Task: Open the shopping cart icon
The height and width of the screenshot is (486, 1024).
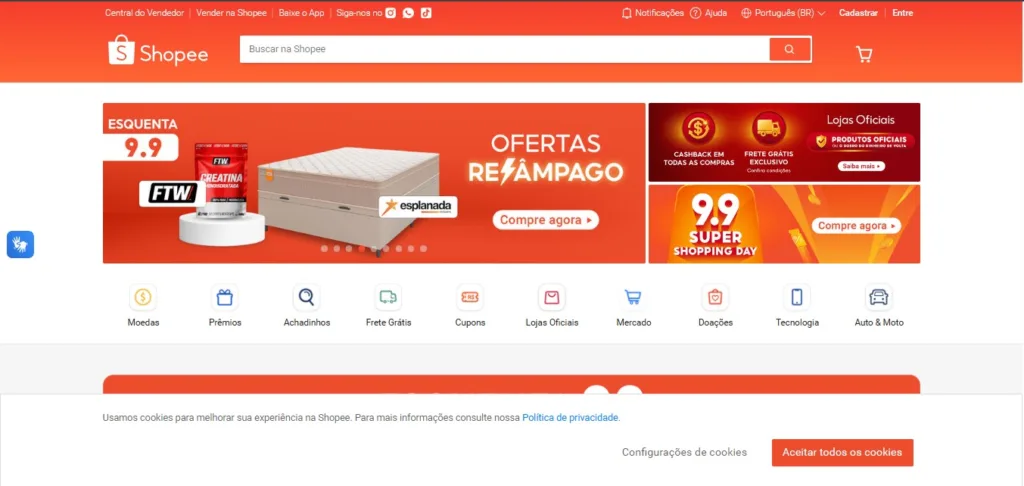Action: click(864, 54)
